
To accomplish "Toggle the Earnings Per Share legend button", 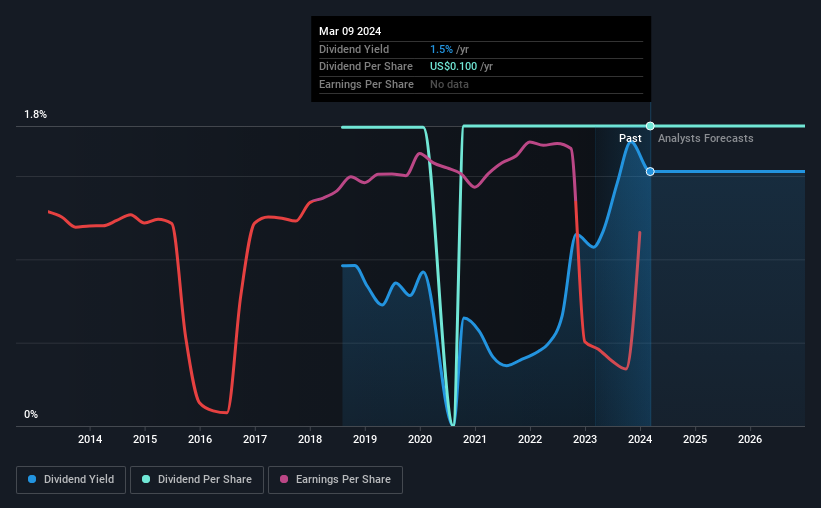I will click(x=335, y=480).
